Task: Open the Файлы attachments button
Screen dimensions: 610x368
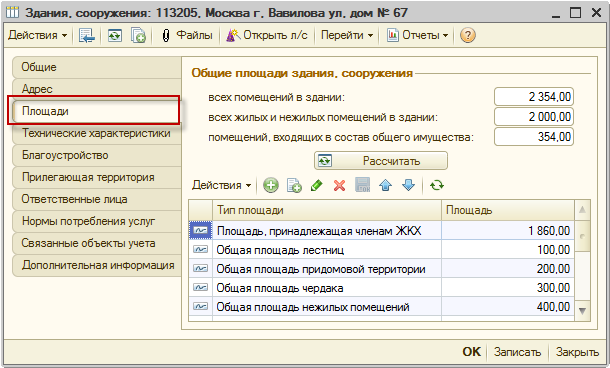Action: point(187,35)
